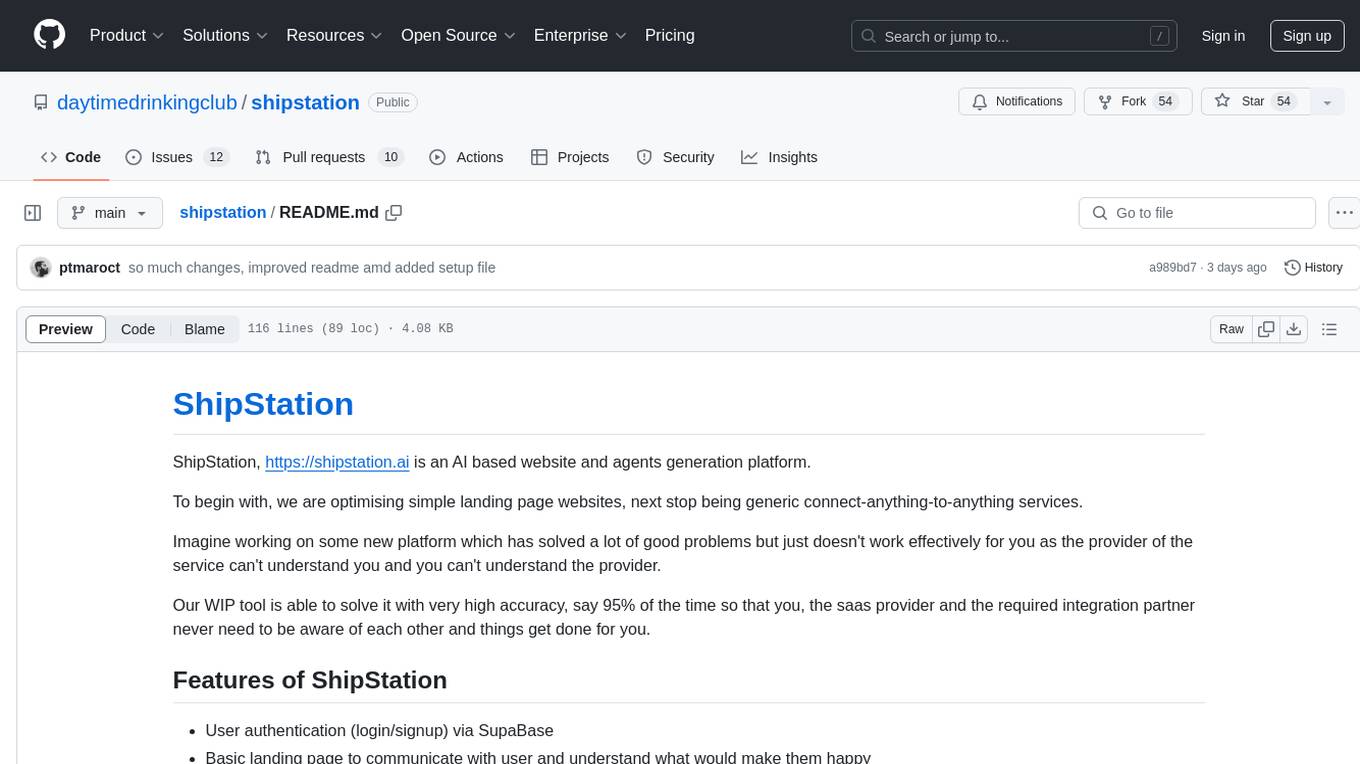Click the Issues count badge 12
The height and width of the screenshot is (764, 1360).
(215, 157)
